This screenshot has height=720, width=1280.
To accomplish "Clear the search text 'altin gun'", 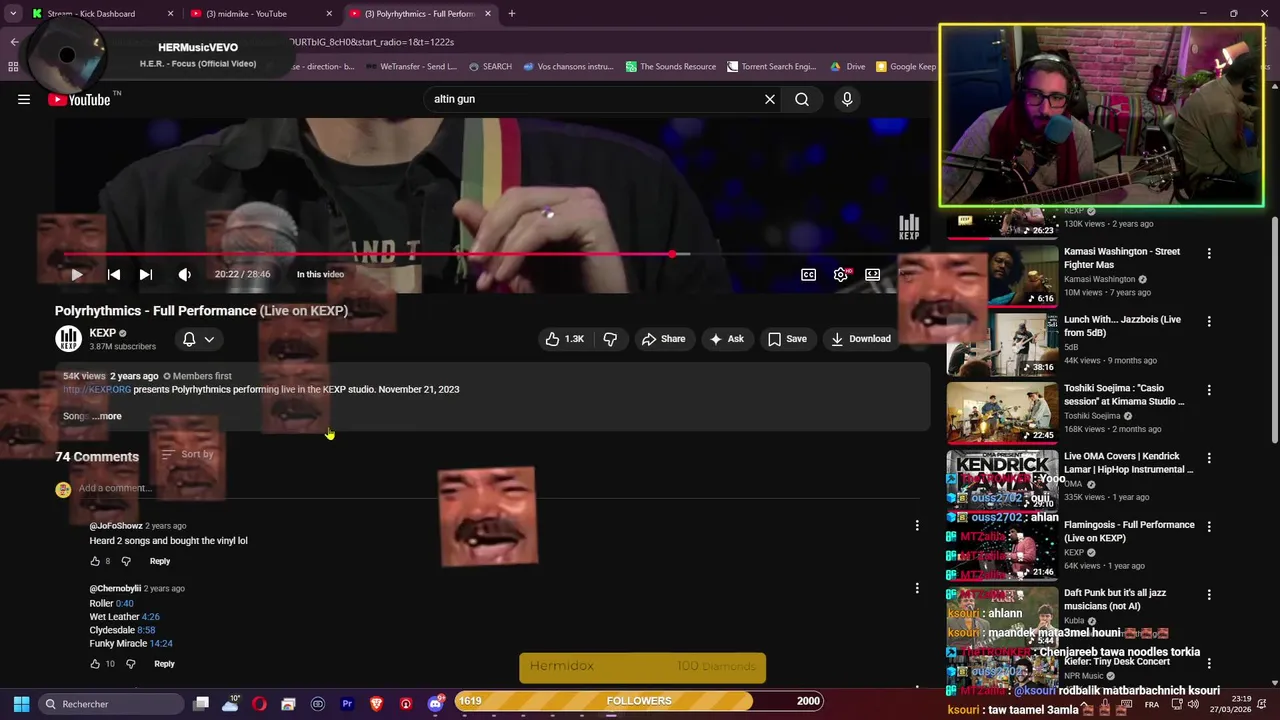I will pyautogui.click(x=770, y=99).
